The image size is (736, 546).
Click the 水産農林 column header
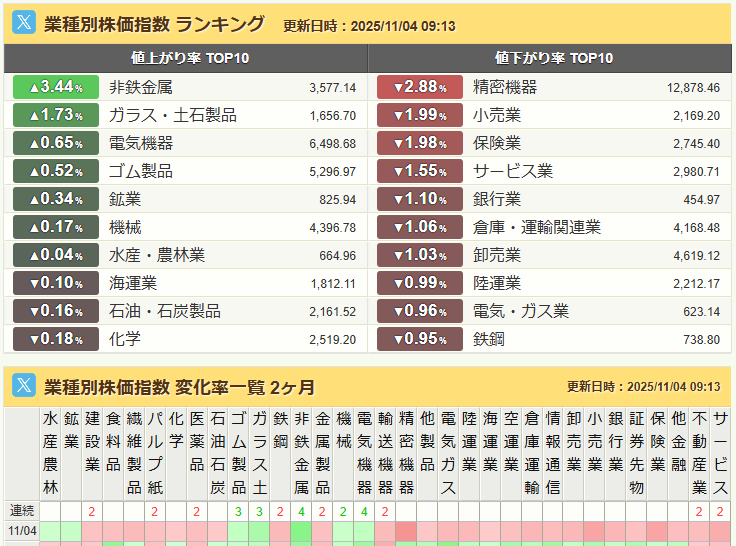[x=50, y=452]
